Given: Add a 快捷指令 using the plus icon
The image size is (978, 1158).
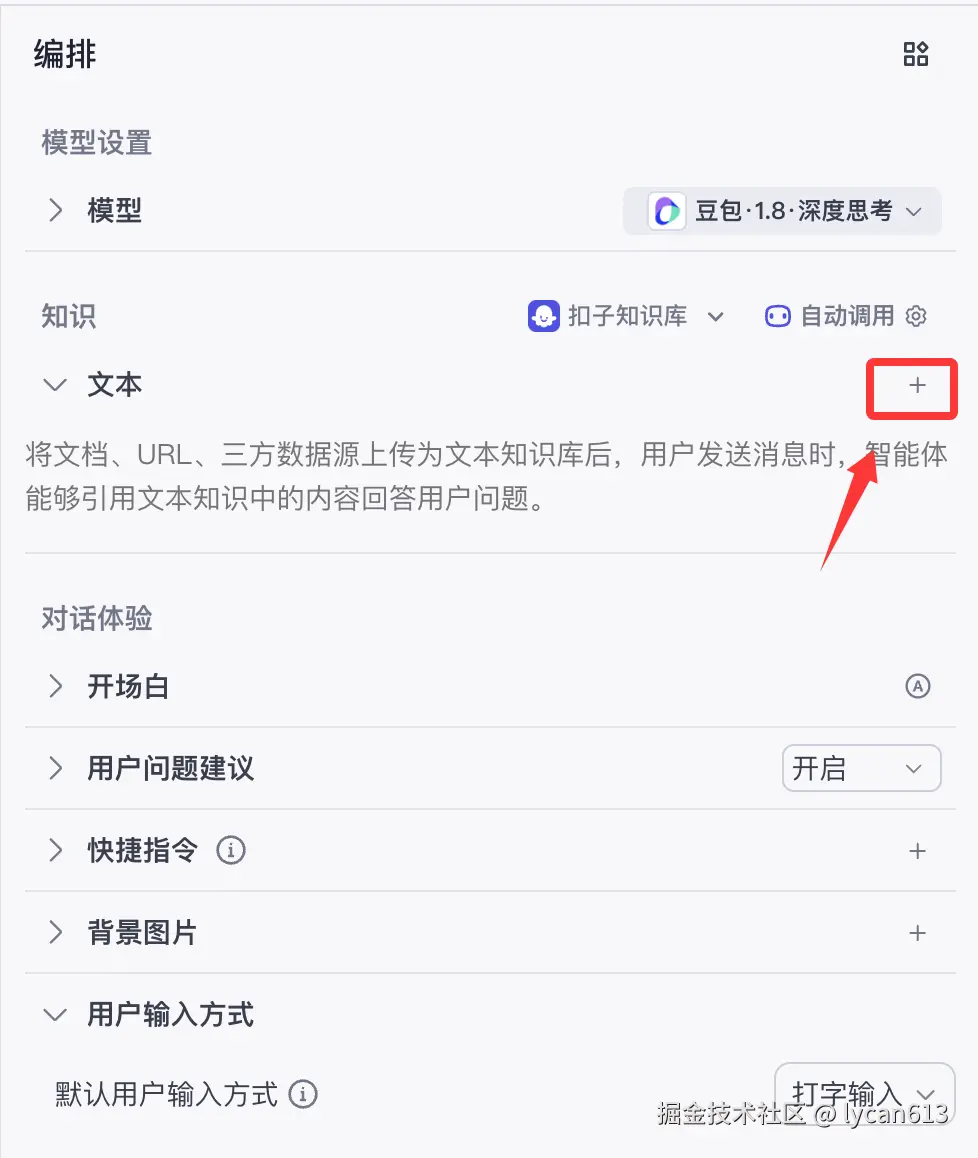Looking at the screenshot, I should (917, 851).
